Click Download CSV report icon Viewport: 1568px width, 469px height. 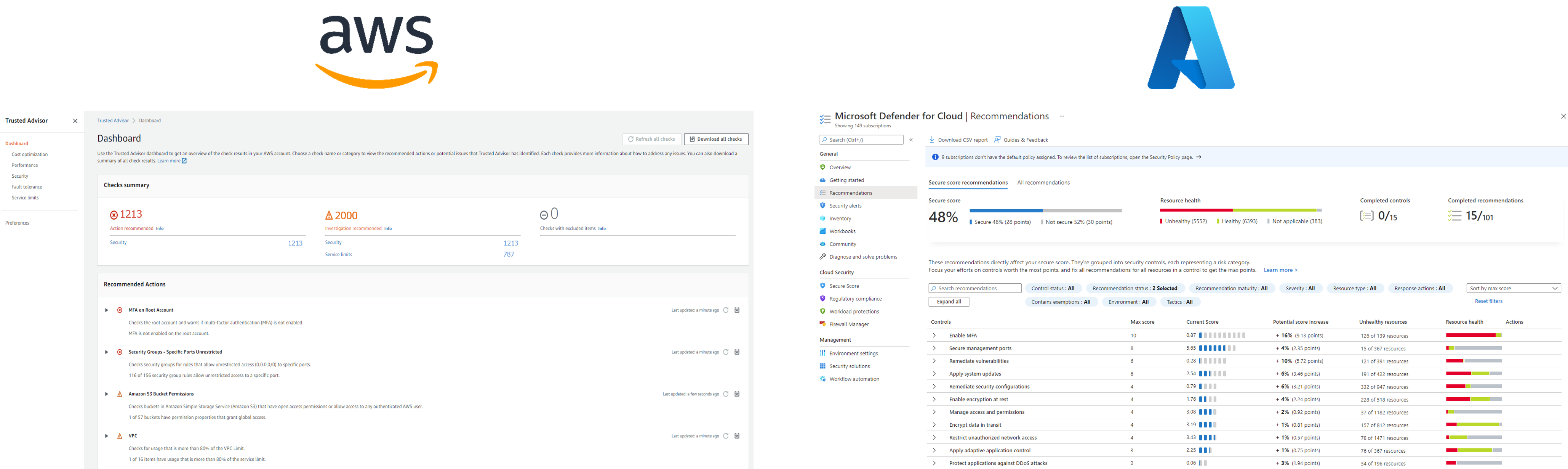click(x=931, y=140)
